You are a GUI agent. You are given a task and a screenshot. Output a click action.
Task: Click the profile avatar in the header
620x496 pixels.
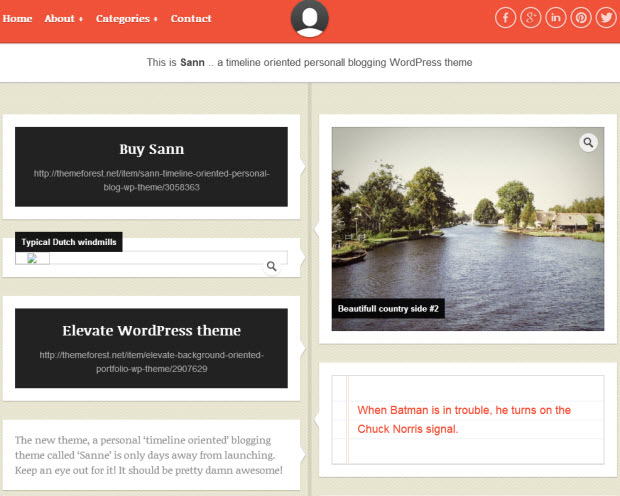(x=310, y=18)
